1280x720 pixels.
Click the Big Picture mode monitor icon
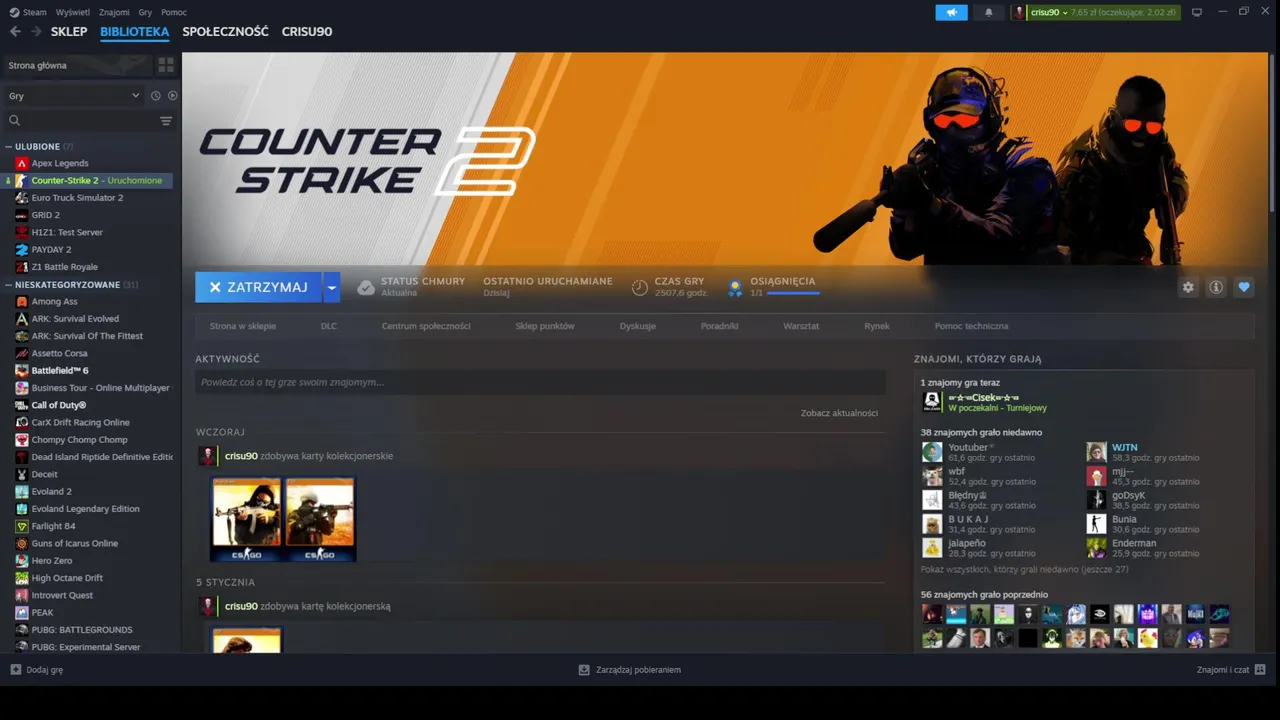coord(1197,12)
